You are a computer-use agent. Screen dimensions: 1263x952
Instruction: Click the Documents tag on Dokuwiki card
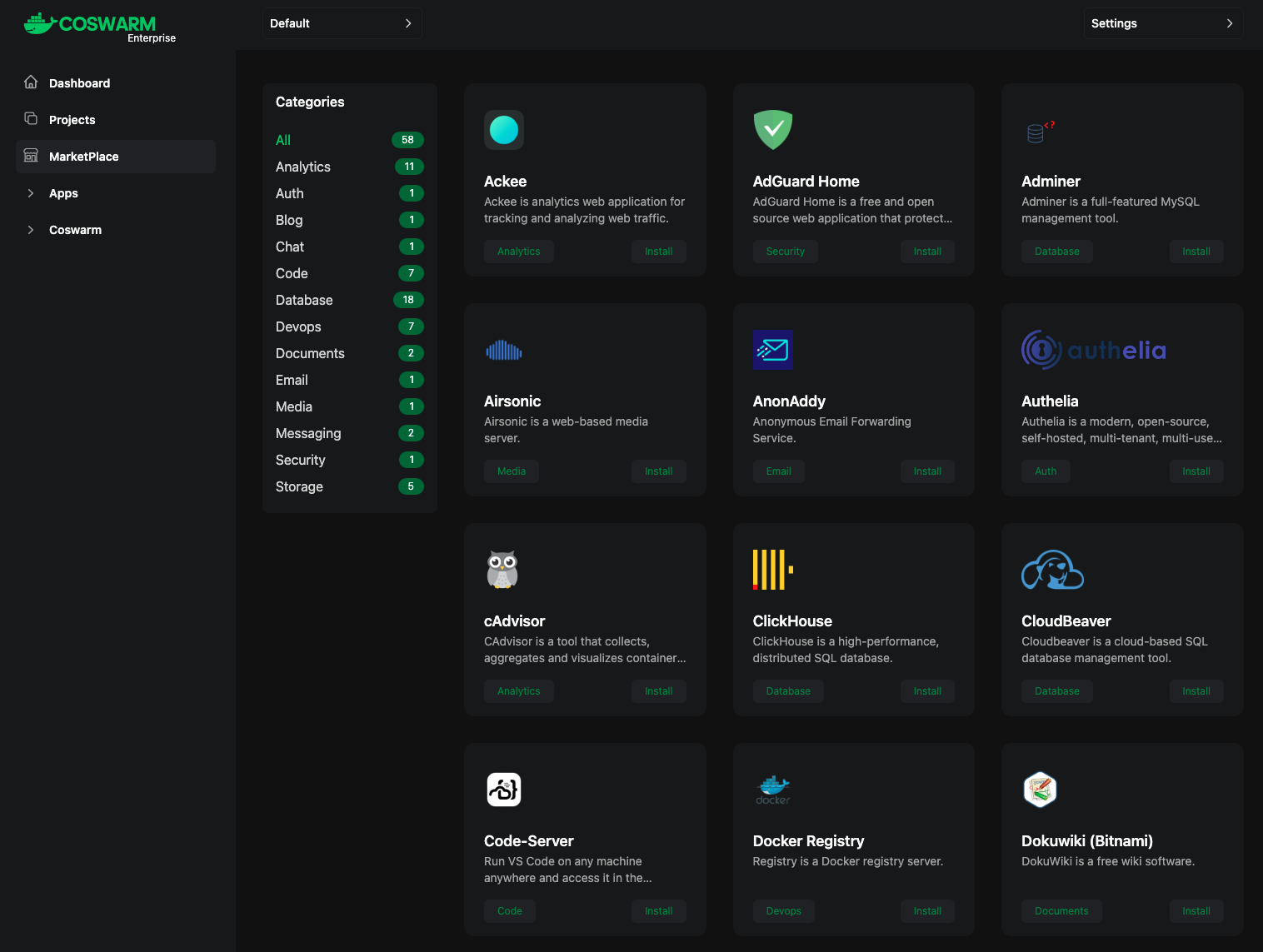(1061, 911)
